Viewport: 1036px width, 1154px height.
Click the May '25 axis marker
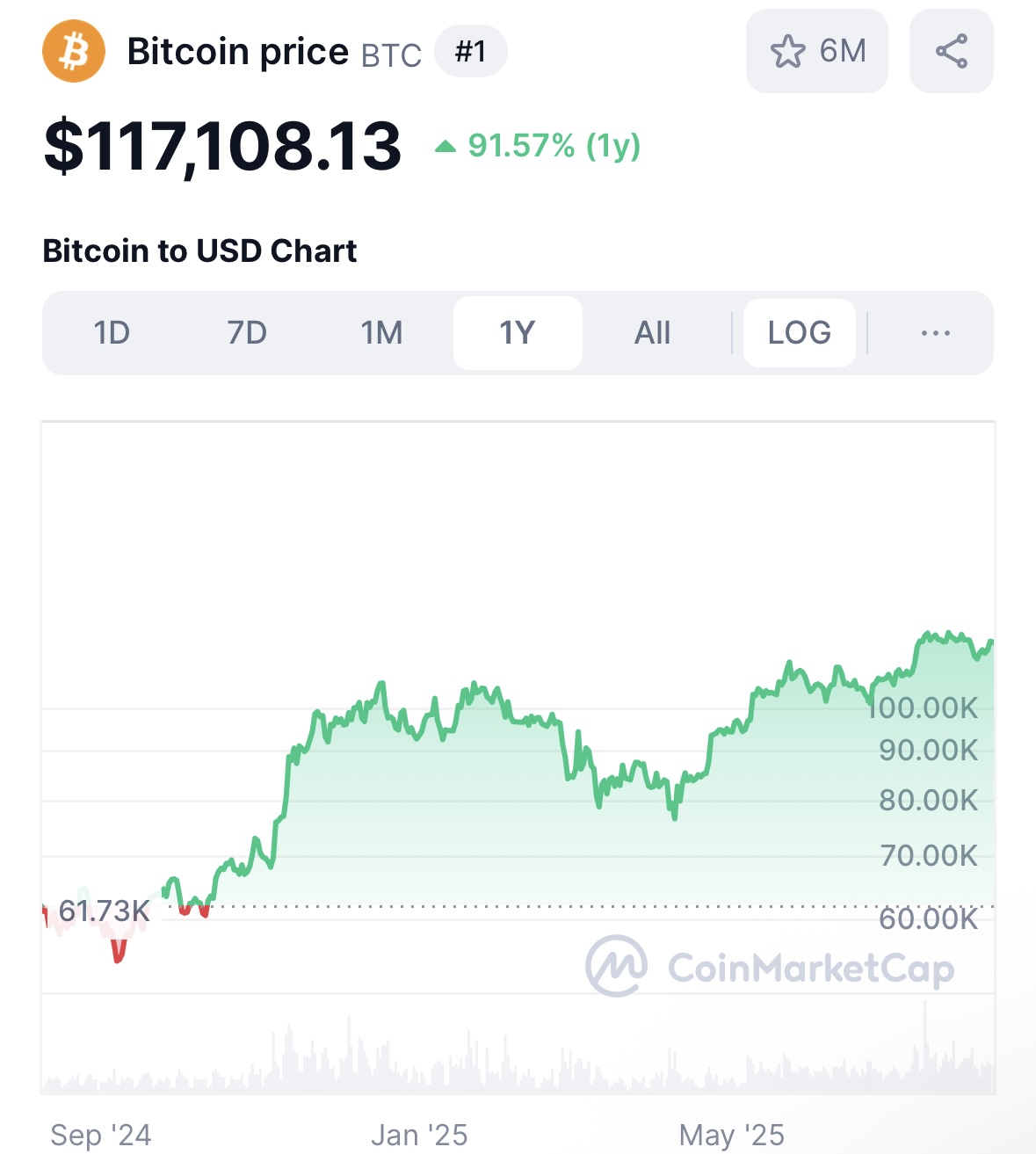tap(732, 1135)
